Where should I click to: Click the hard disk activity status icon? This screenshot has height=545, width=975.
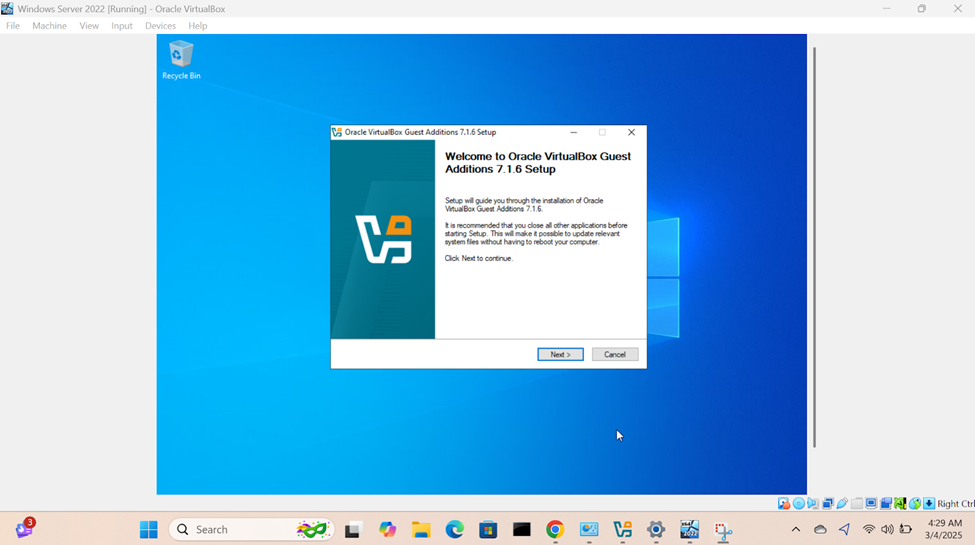(x=783, y=503)
